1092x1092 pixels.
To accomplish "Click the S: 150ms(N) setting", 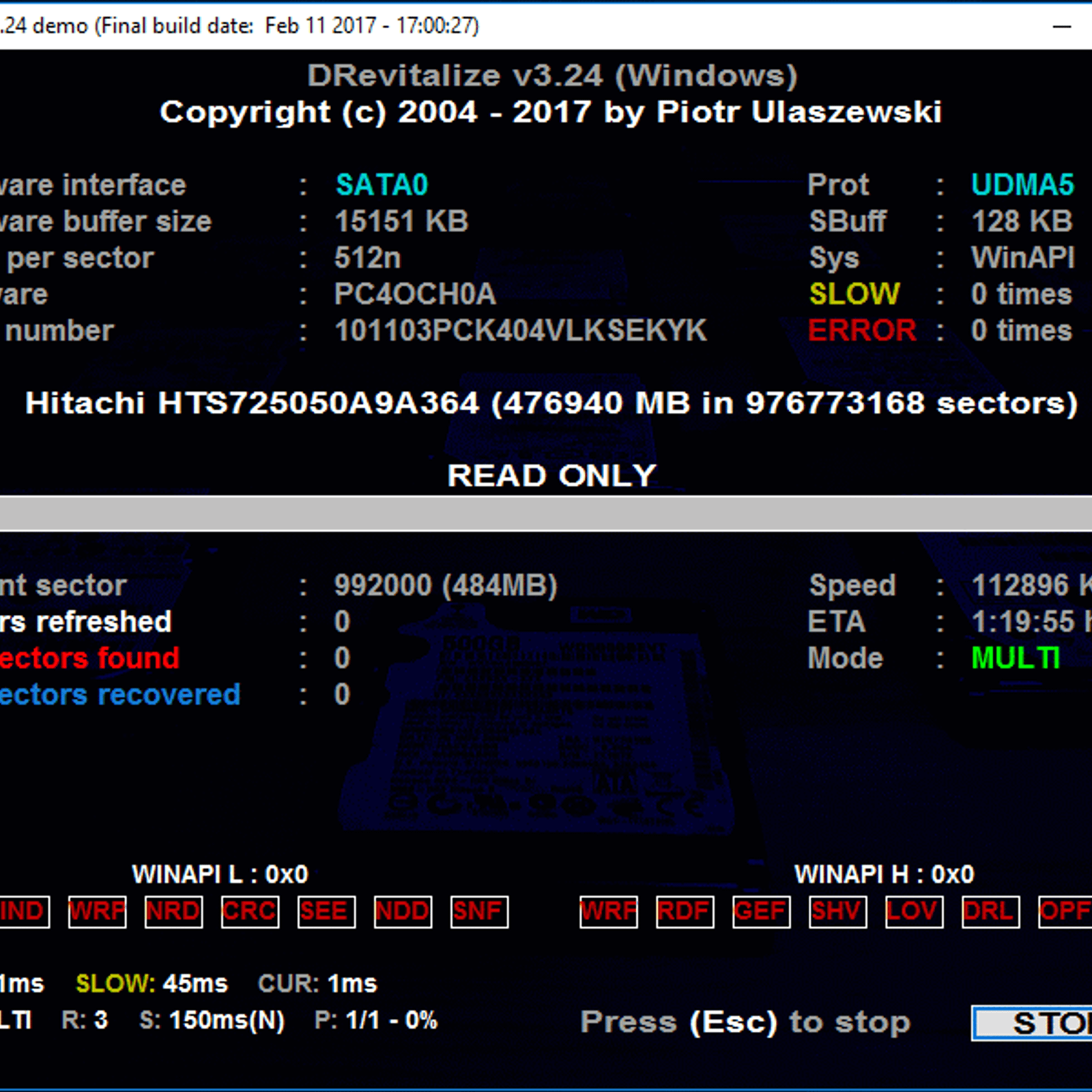I will (212, 1020).
